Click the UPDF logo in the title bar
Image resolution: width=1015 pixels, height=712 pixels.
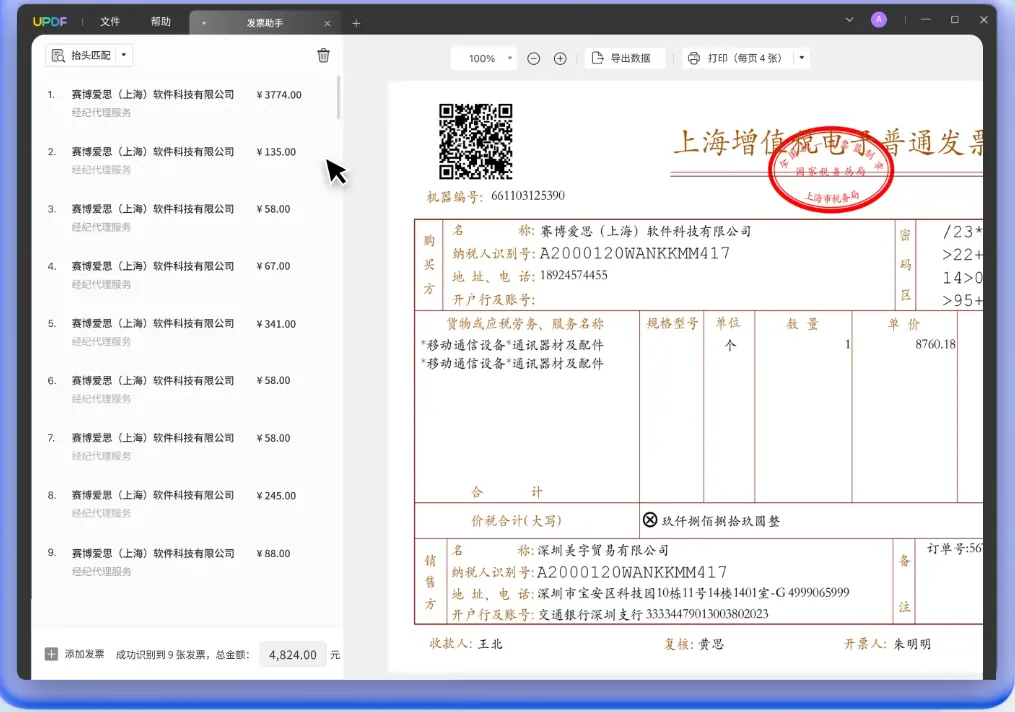(x=50, y=21)
